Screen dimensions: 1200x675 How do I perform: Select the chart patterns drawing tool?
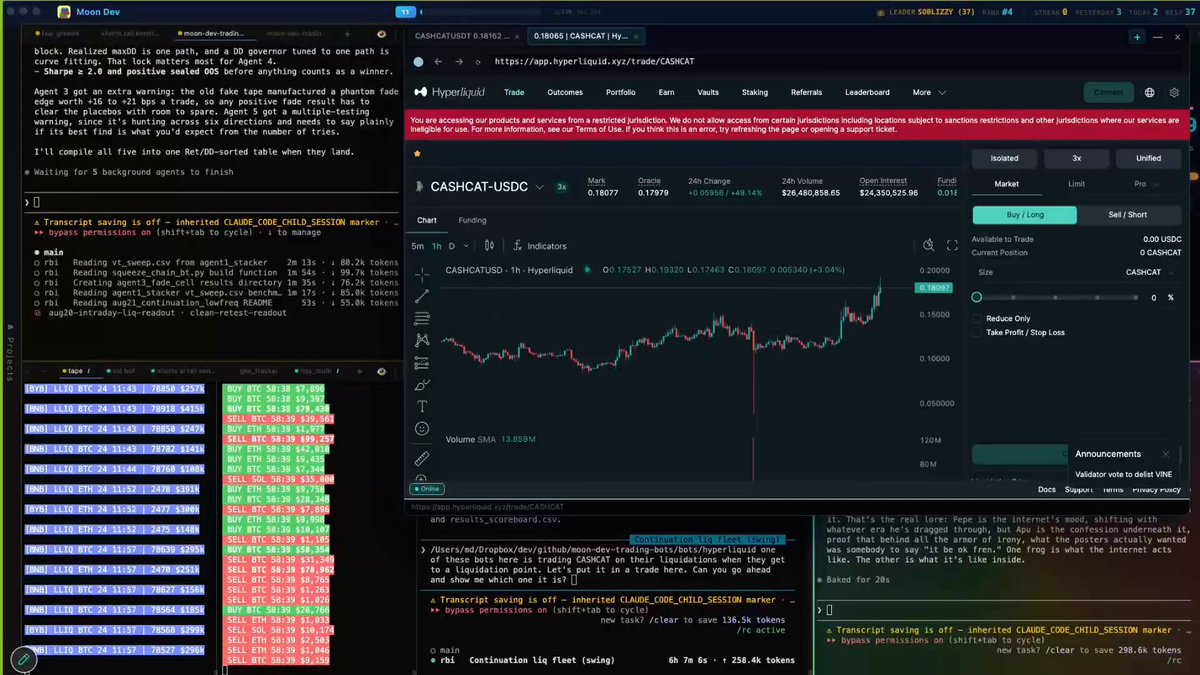pyautogui.click(x=422, y=340)
